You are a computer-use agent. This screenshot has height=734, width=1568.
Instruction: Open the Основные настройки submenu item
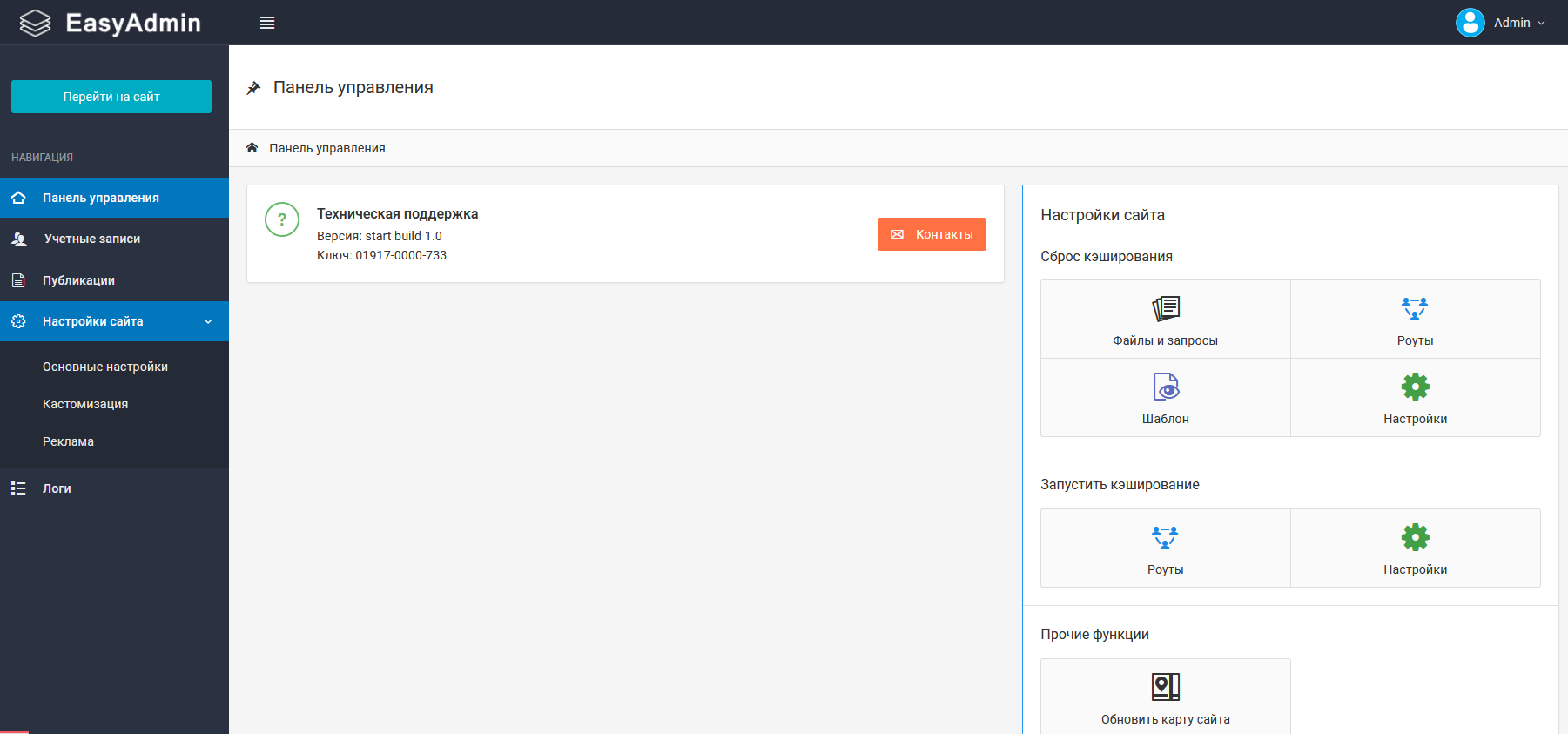(105, 367)
